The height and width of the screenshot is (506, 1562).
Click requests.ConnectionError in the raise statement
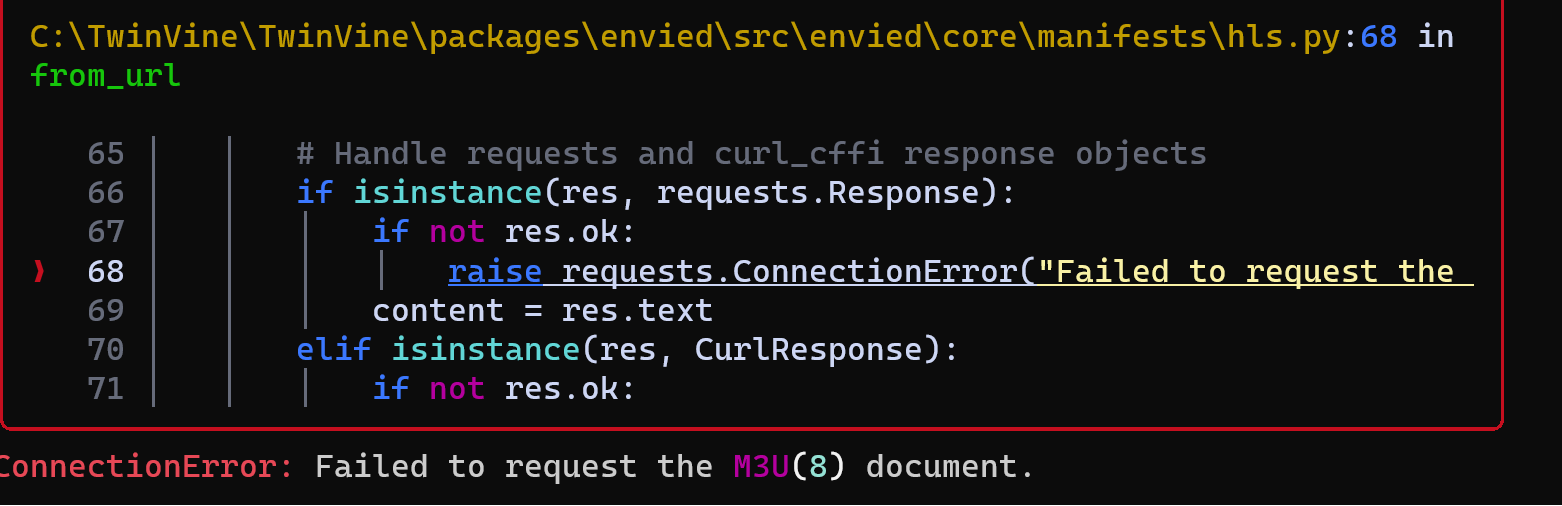[x=788, y=271]
